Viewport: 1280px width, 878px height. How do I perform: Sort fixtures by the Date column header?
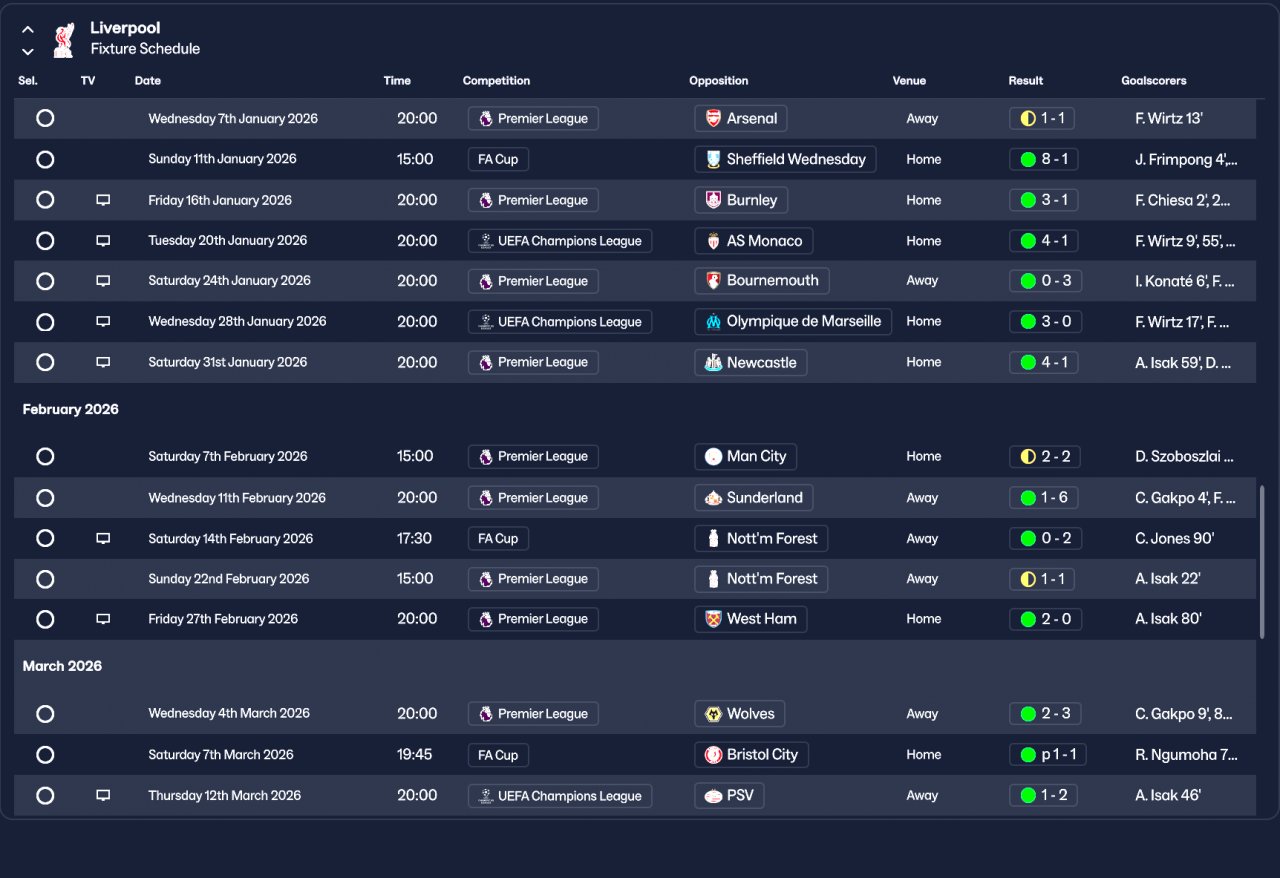click(x=148, y=81)
